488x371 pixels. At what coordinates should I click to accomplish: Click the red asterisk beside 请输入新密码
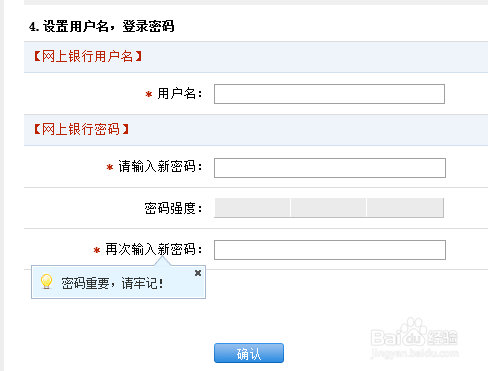coord(110,167)
